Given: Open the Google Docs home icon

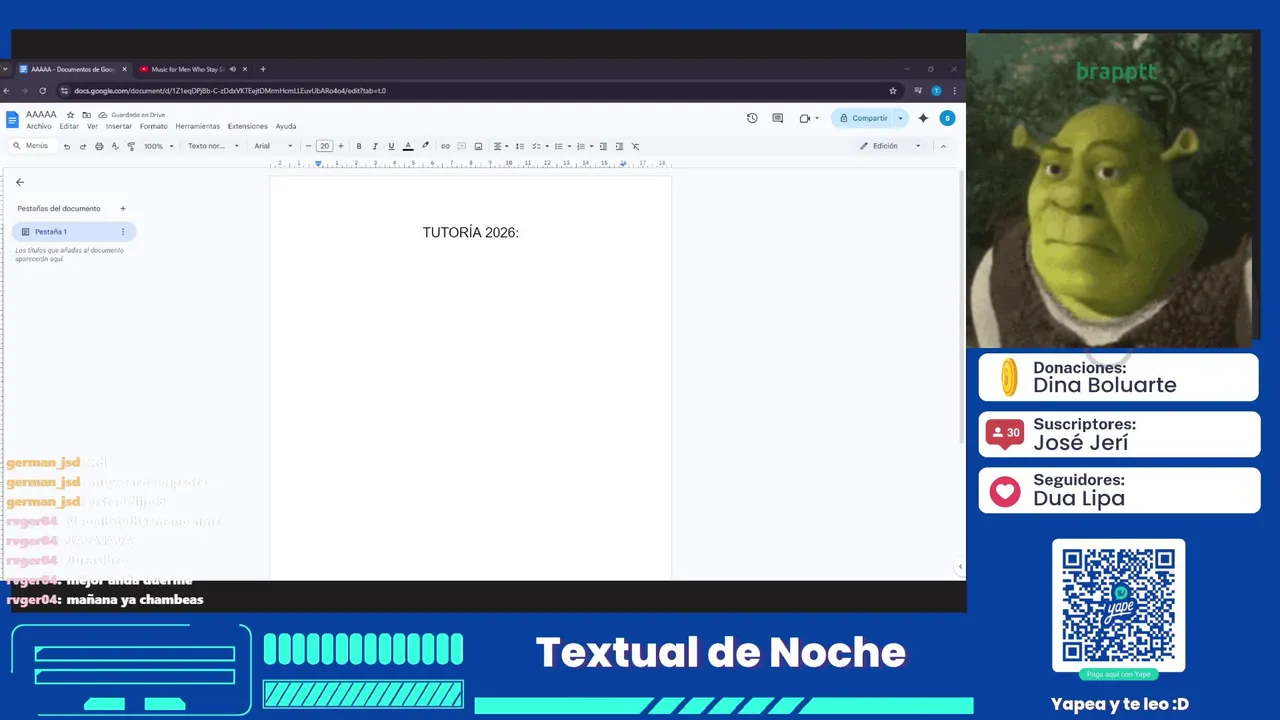Looking at the screenshot, I should (13, 120).
